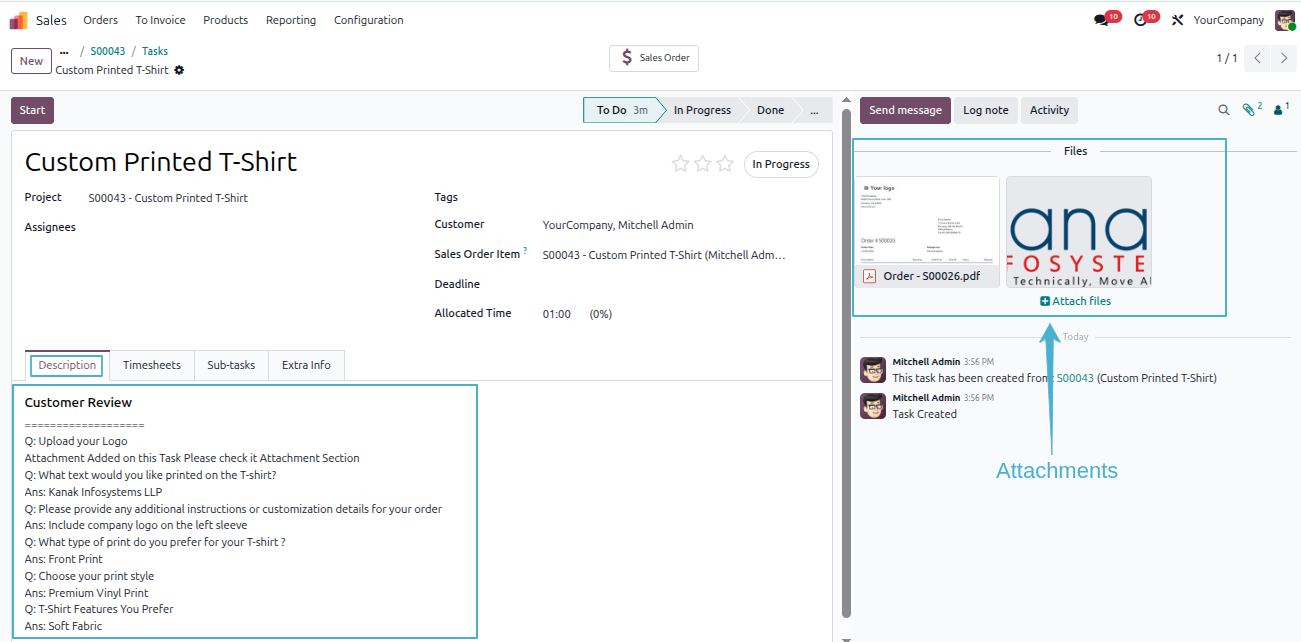The width and height of the screenshot is (1301, 642).
Task: Click the empty Tags field
Action: 680,198
